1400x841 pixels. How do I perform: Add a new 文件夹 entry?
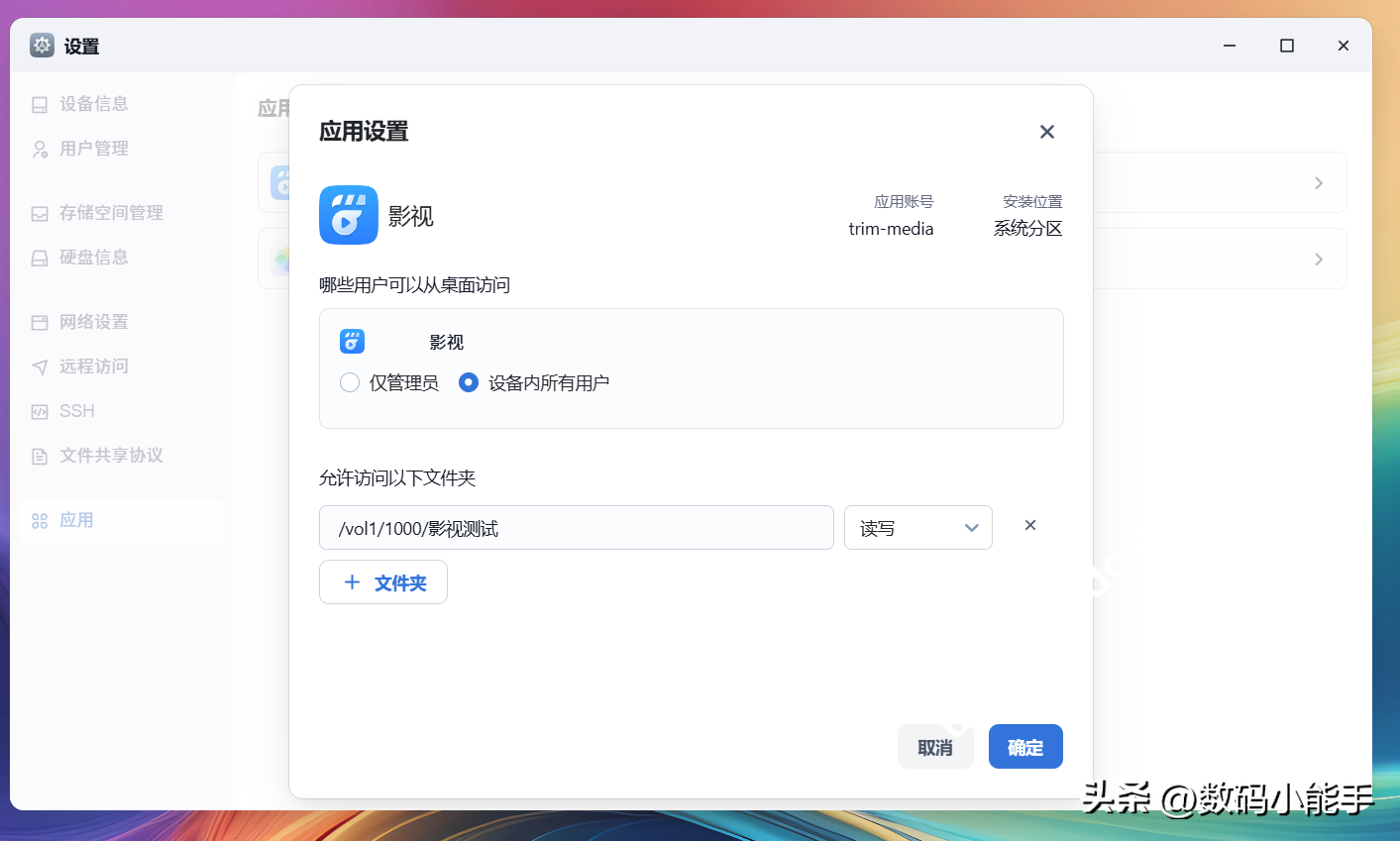coord(383,582)
